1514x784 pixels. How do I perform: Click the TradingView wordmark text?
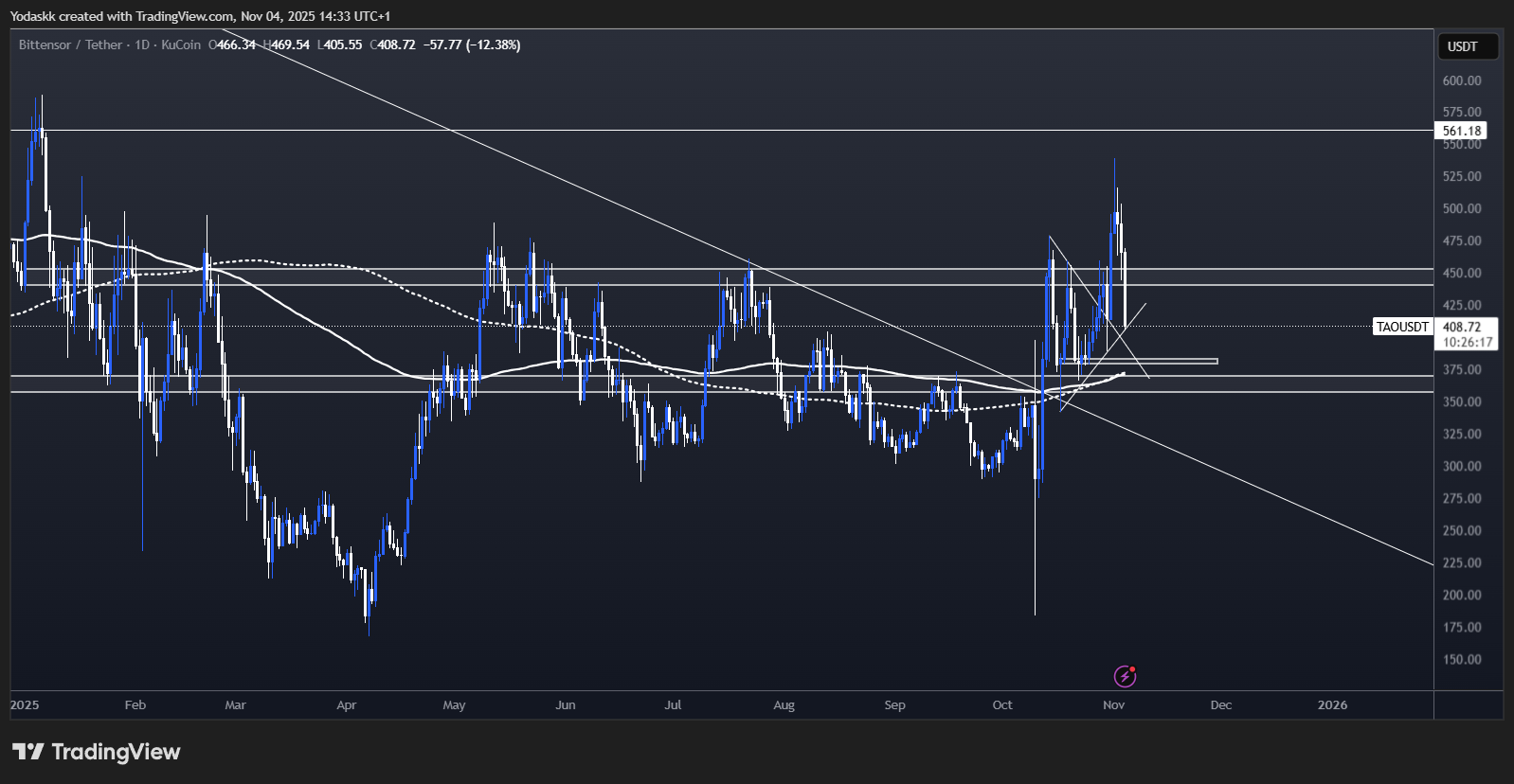[x=116, y=752]
